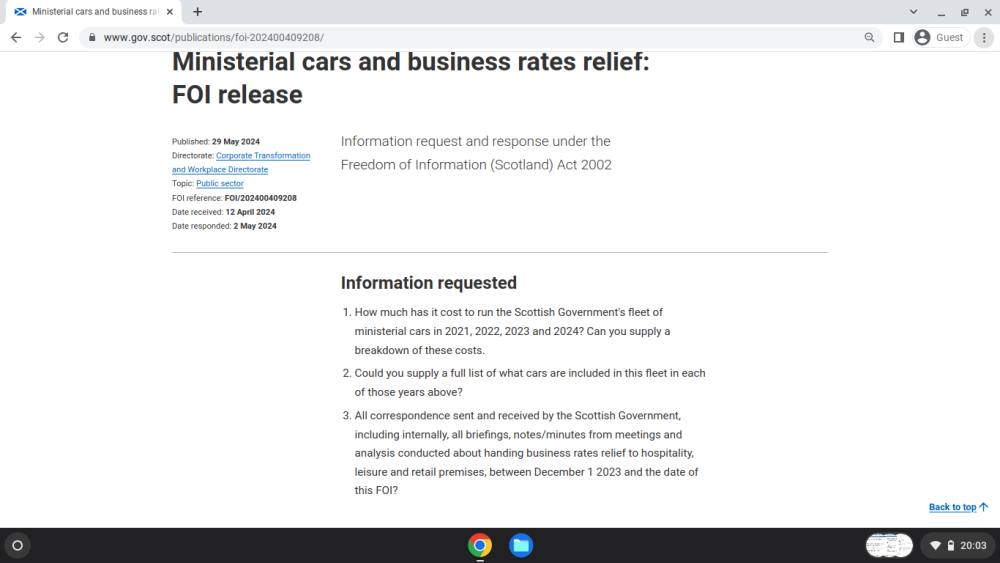Click the Wi-Fi status icon
Viewport: 1000px width, 563px height.
(x=935, y=545)
